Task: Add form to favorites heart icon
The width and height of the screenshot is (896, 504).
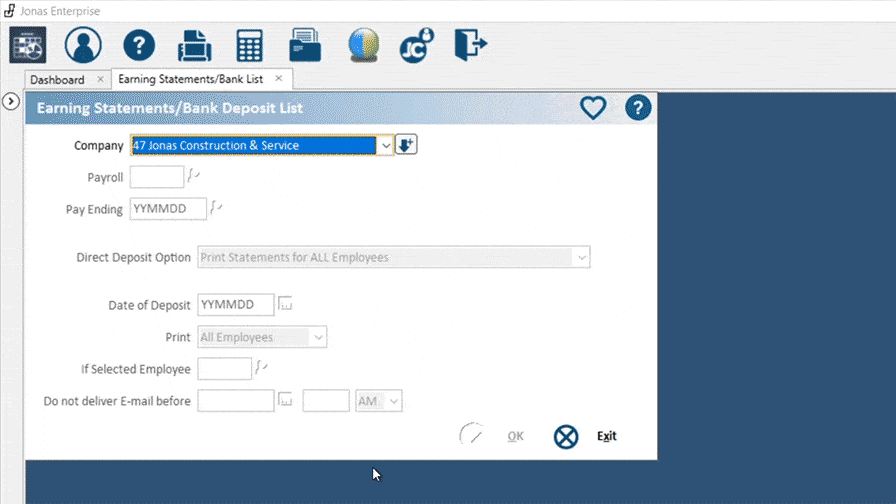Action: [x=593, y=107]
